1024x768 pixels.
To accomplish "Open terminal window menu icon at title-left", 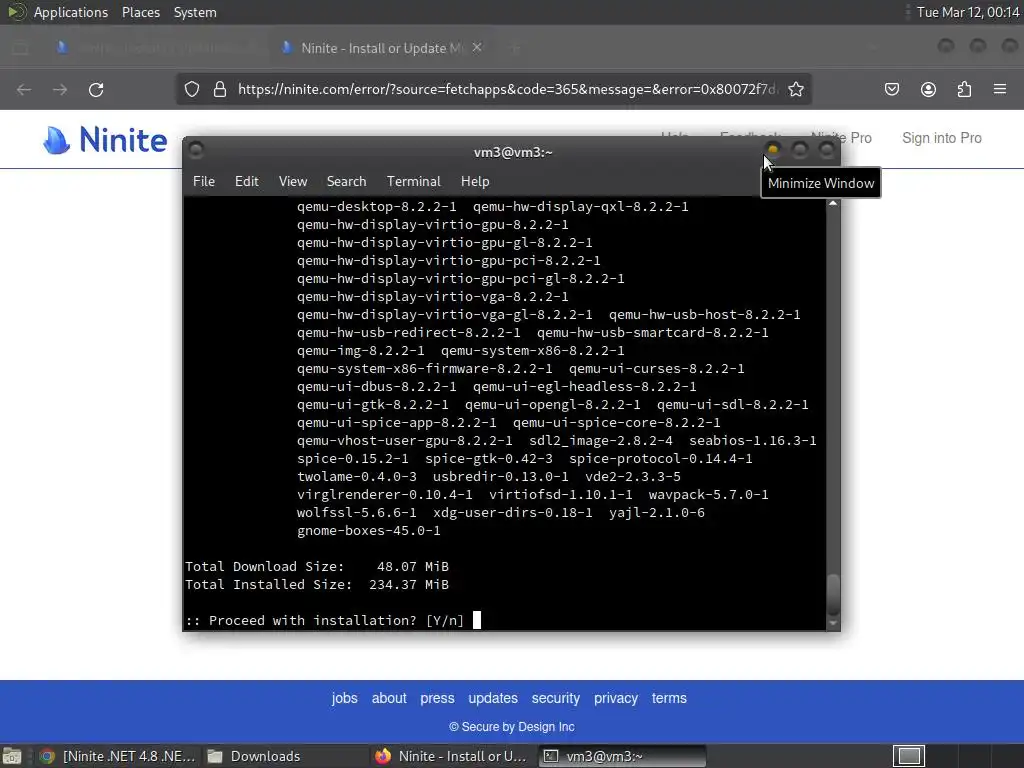I will click(195, 150).
